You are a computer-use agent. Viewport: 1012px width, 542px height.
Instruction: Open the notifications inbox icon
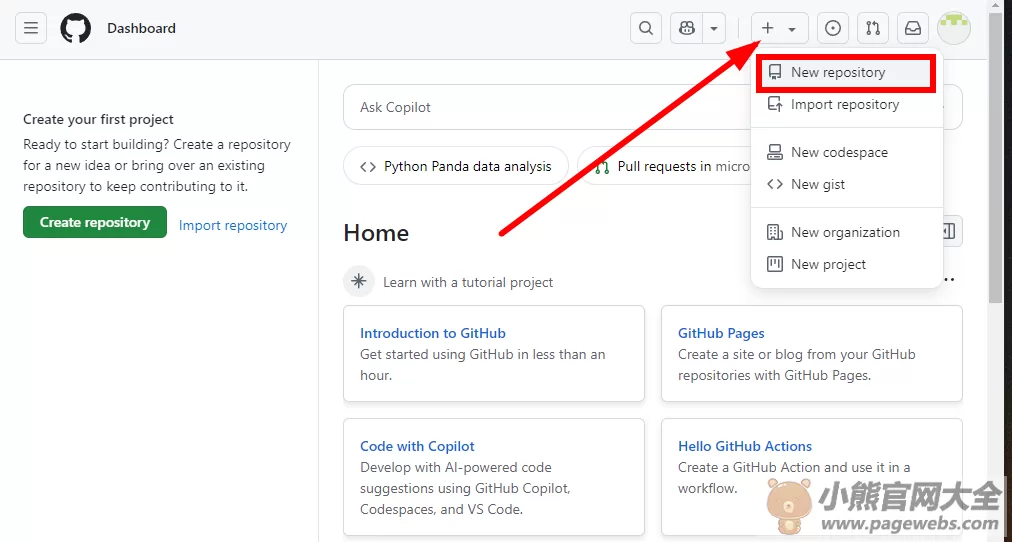[x=913, y=28]
